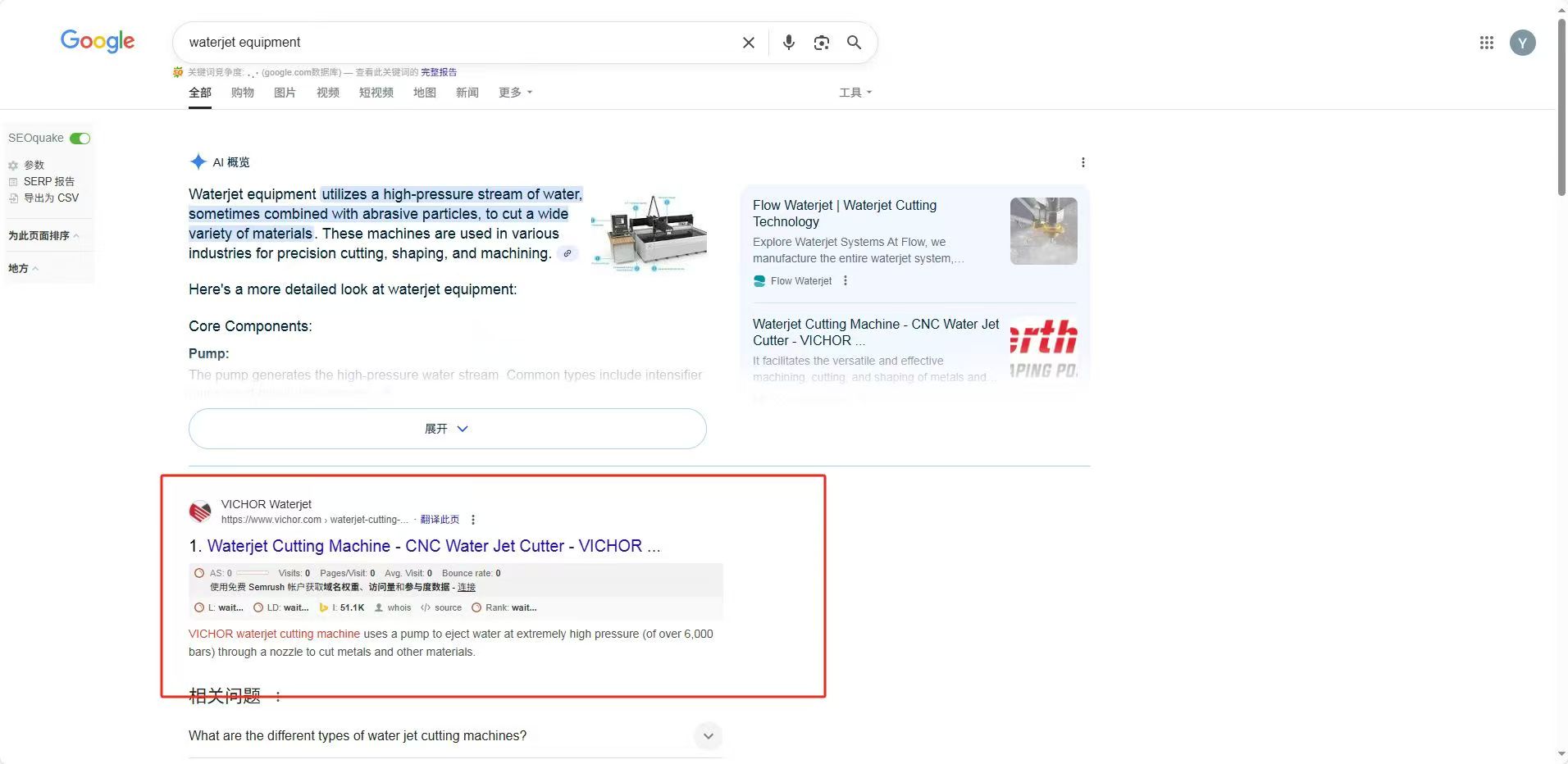This screenshot has height=764, width=1568.
Task: Open the Google apps grid
Action: (x=1486, y=43)
